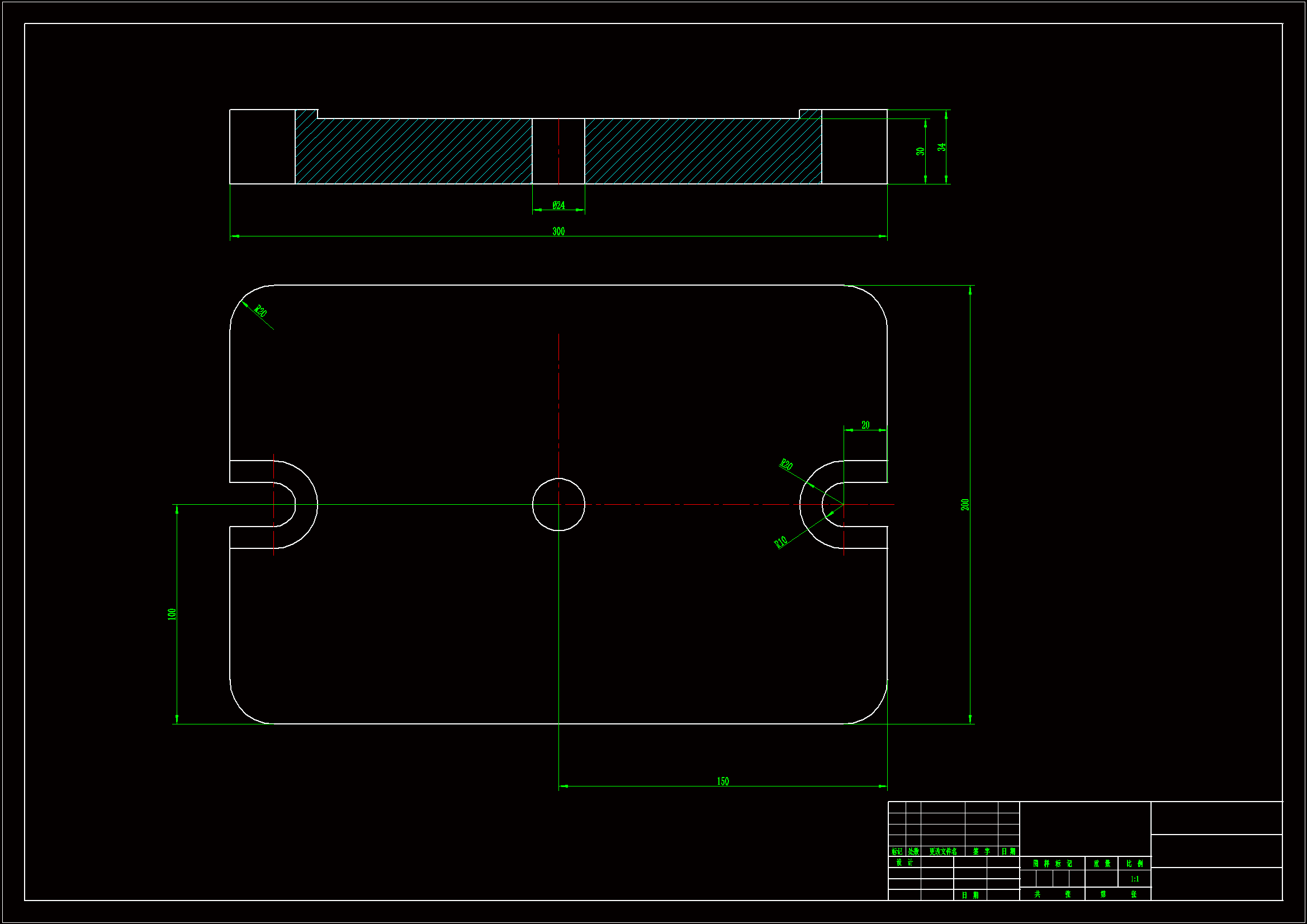Select the 设计 cell in title block
This screenshot has height=924, width=1307.
[x=904, y=863]
